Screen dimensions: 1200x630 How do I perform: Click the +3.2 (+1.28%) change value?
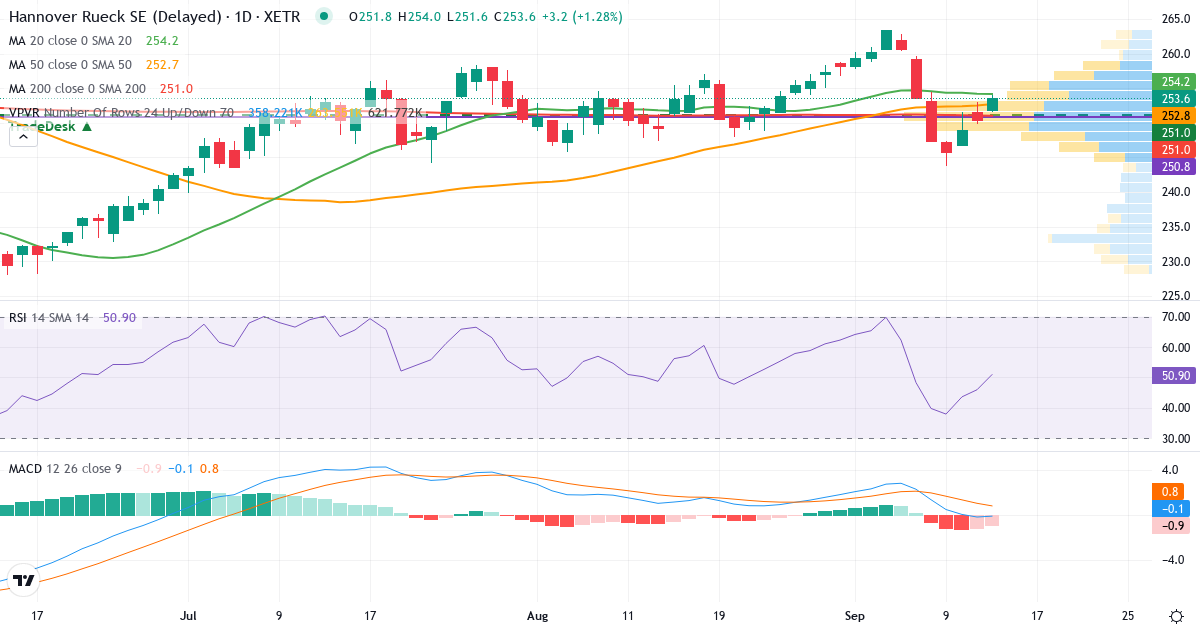(580, 17)
